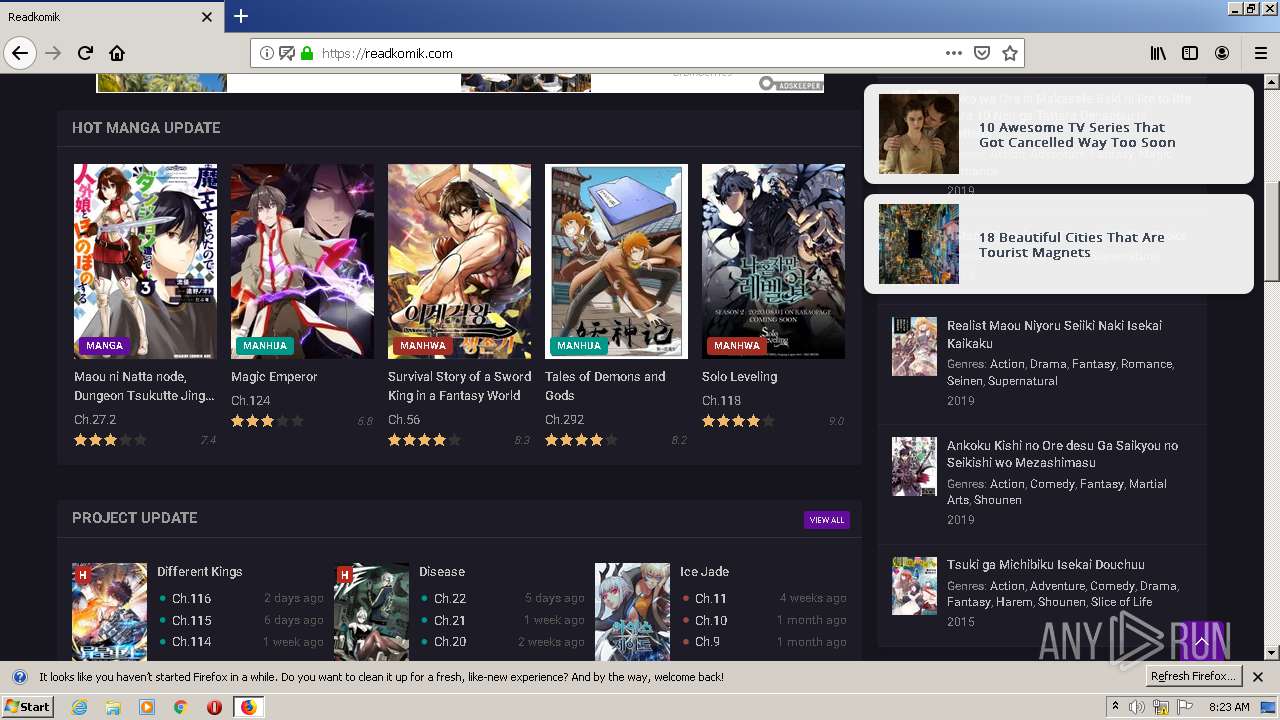Open Different Kings Ch.116
Viewport: 1280px width, 720px height.
click(191, 599)
